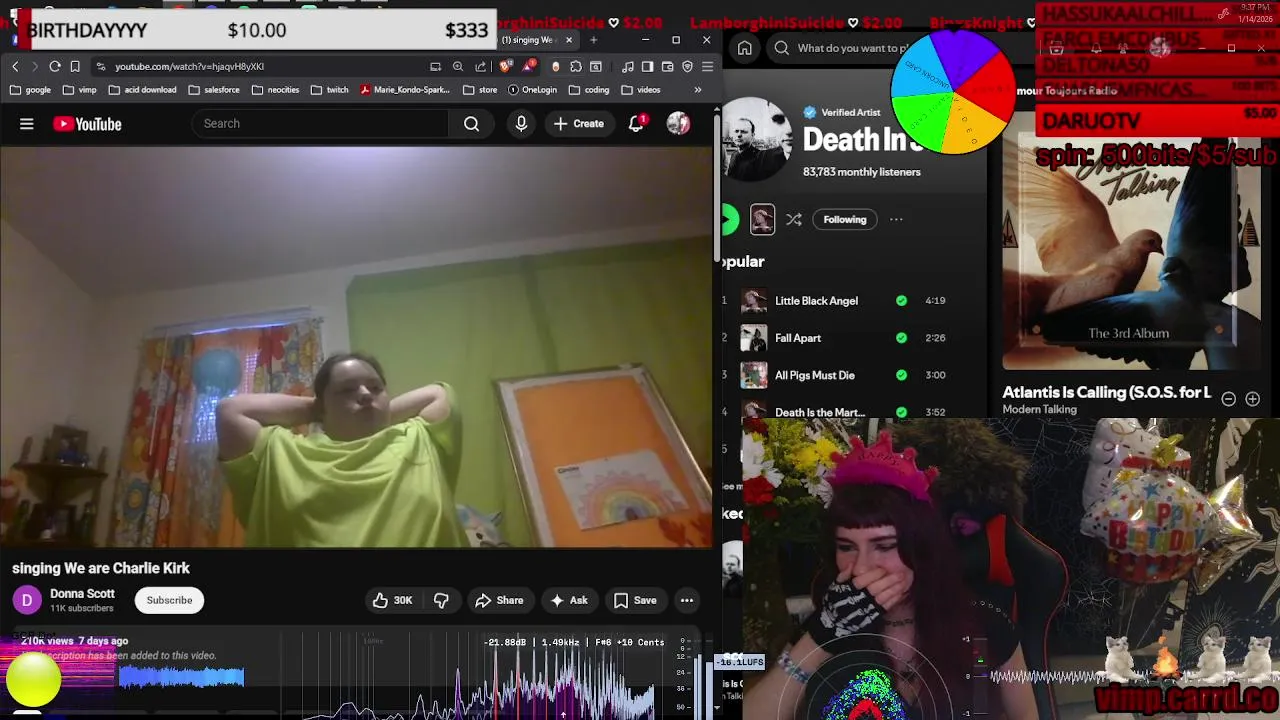1280x720 pixels.
Task: Toggle the browser sidebar panel icon
Action: (x=647, y=66)
